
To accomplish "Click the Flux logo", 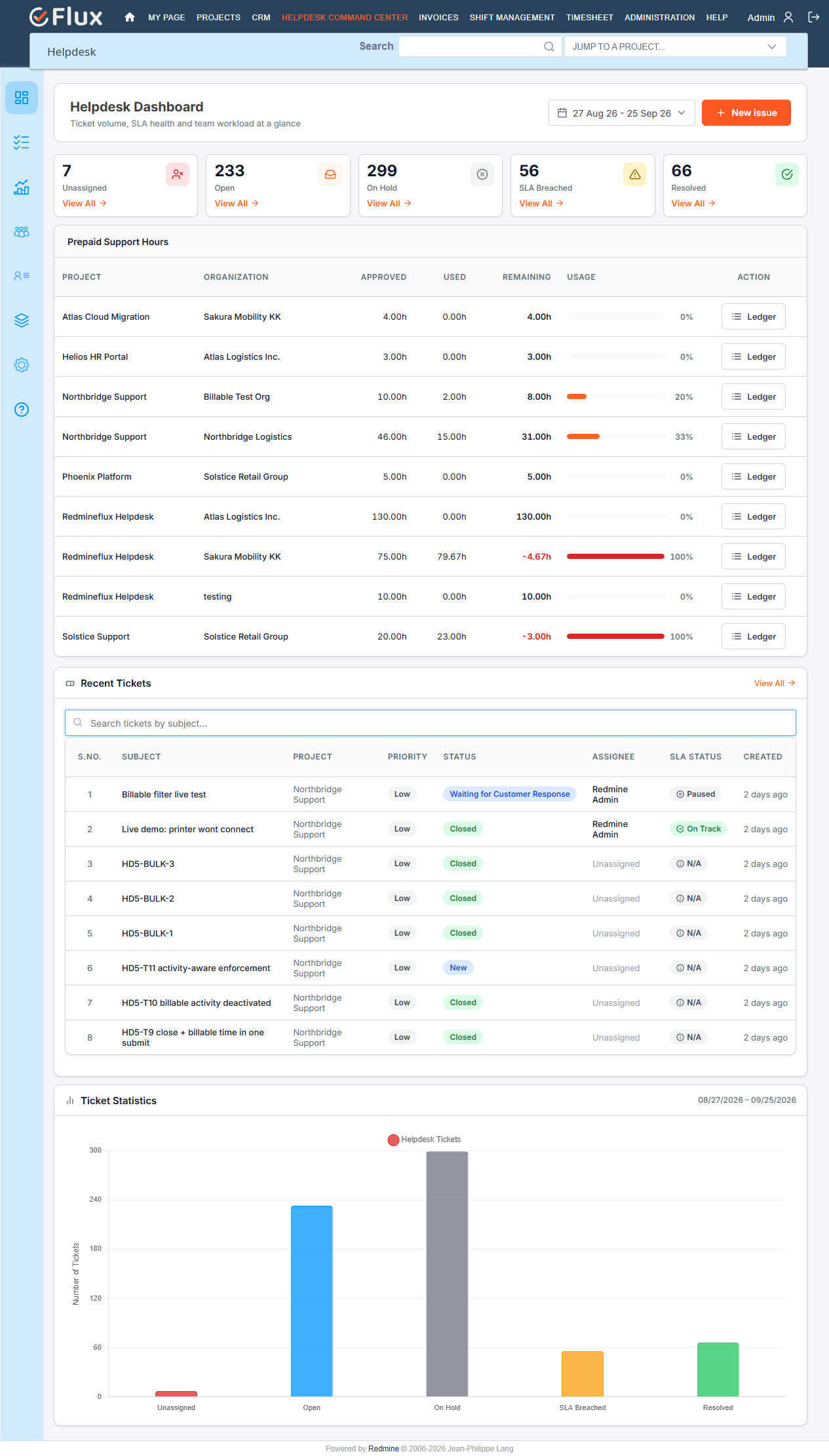I will [66, 17].
